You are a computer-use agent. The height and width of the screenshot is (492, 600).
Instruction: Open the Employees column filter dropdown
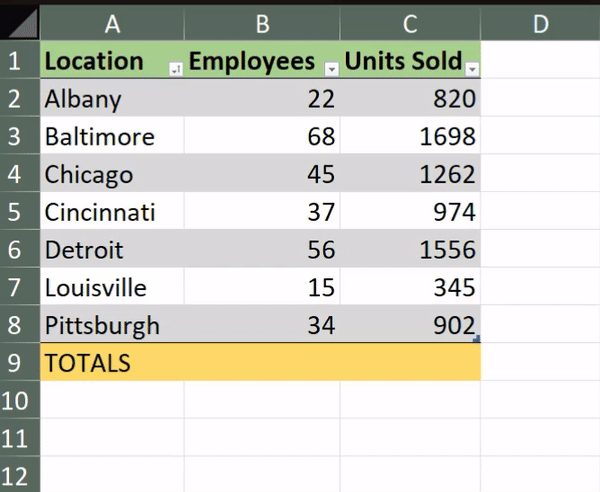pos(332,70)
